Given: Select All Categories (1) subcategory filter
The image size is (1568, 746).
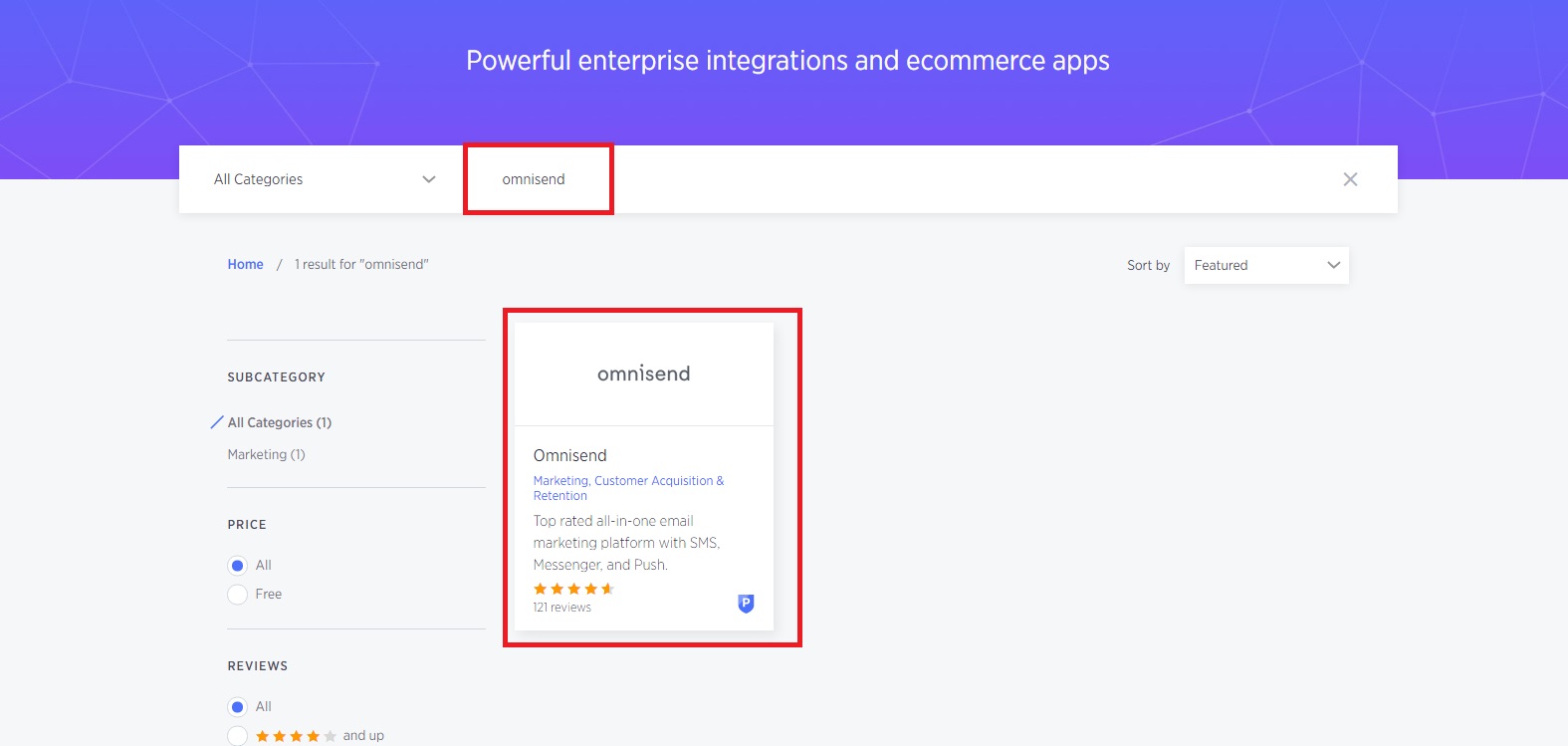Looking at the screenshot, I should 280,422.
